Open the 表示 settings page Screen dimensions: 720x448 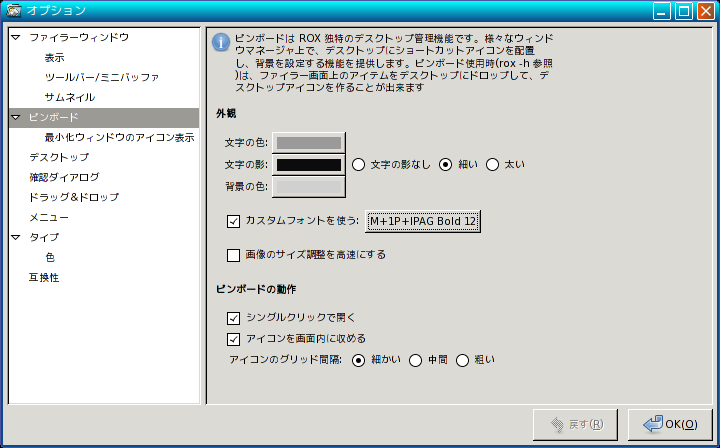[x=54, y=57]
